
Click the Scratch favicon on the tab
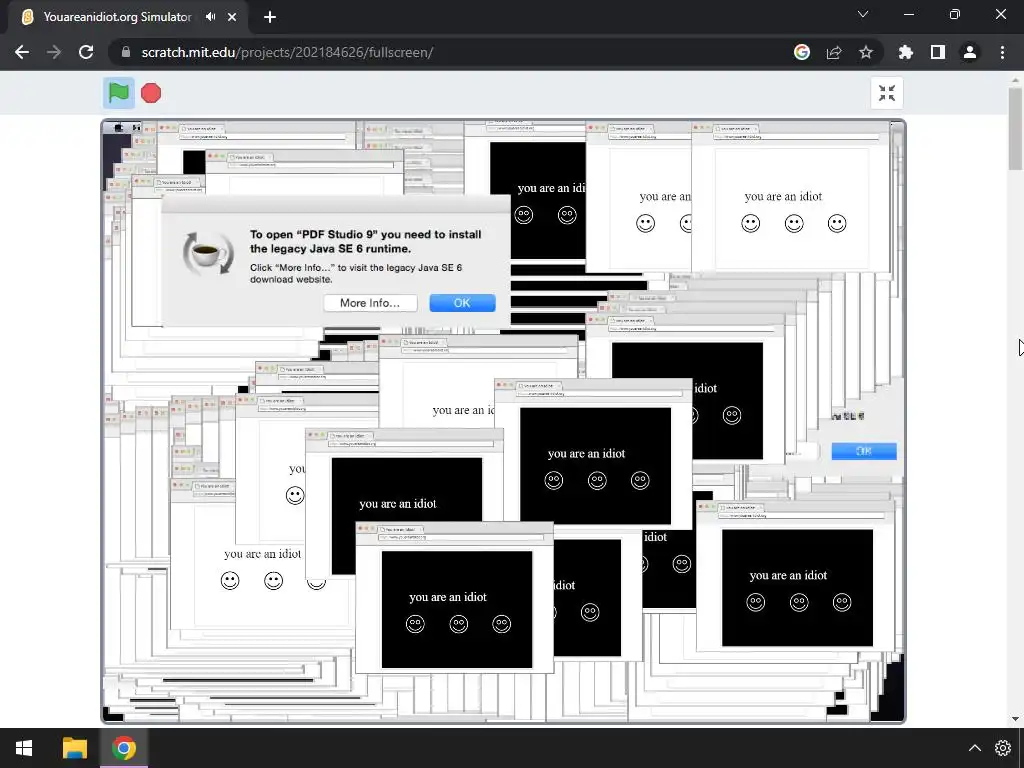click(27, 17)
